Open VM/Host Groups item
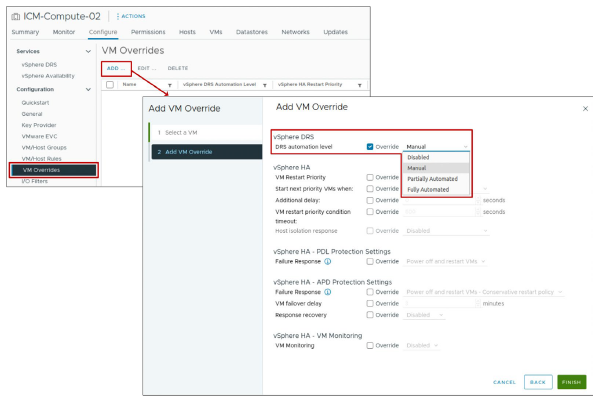This screenshot has height=402, width=600. click(44, 148)
